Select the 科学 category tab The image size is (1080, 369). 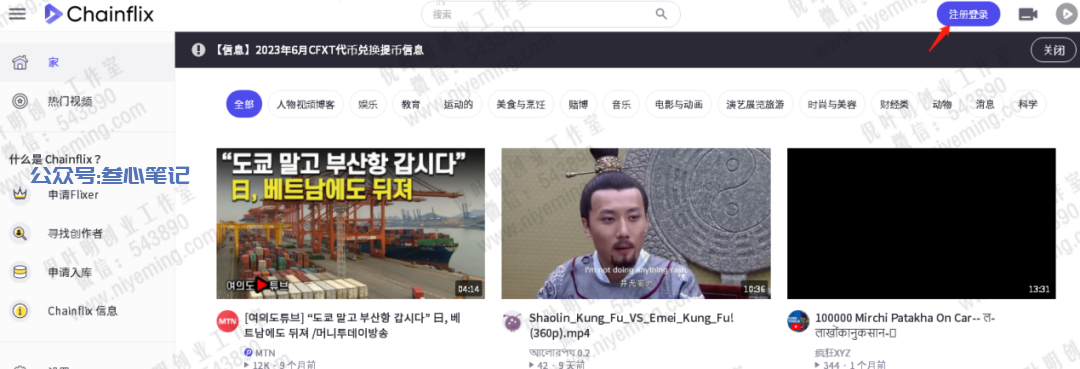tap(1028, 104)
